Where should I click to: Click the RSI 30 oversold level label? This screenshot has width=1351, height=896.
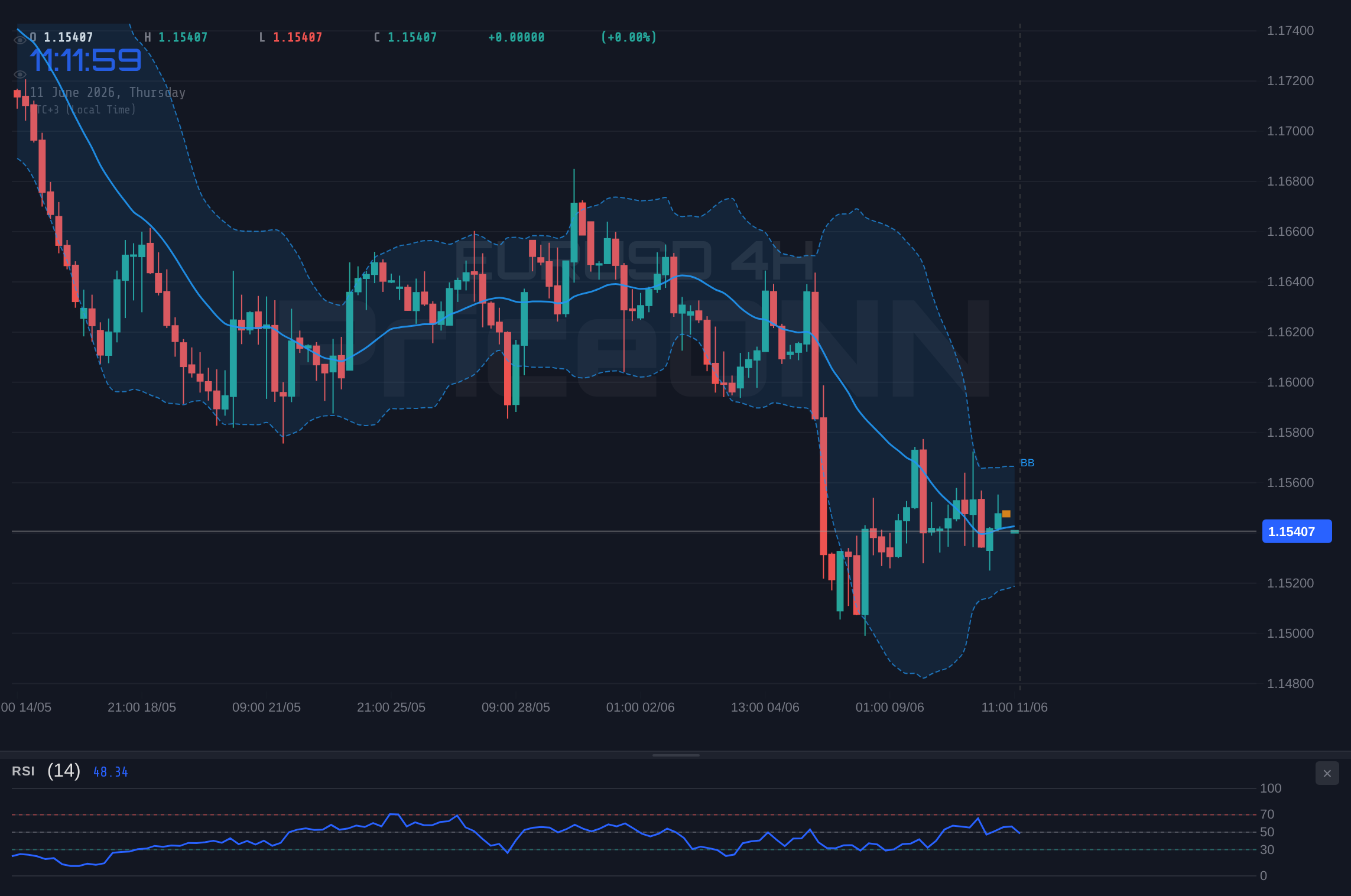click(x=1267, y=850)
